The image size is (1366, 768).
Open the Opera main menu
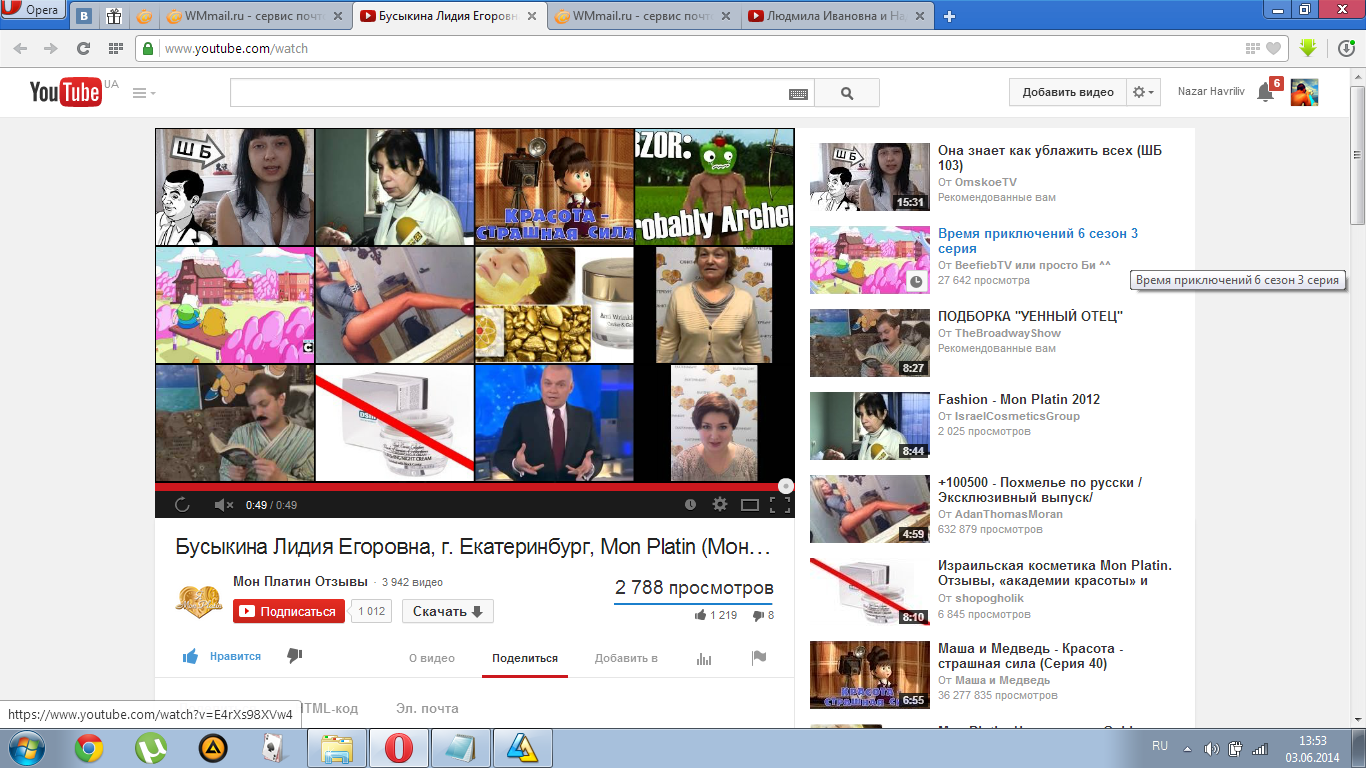(x=33, y=10)
